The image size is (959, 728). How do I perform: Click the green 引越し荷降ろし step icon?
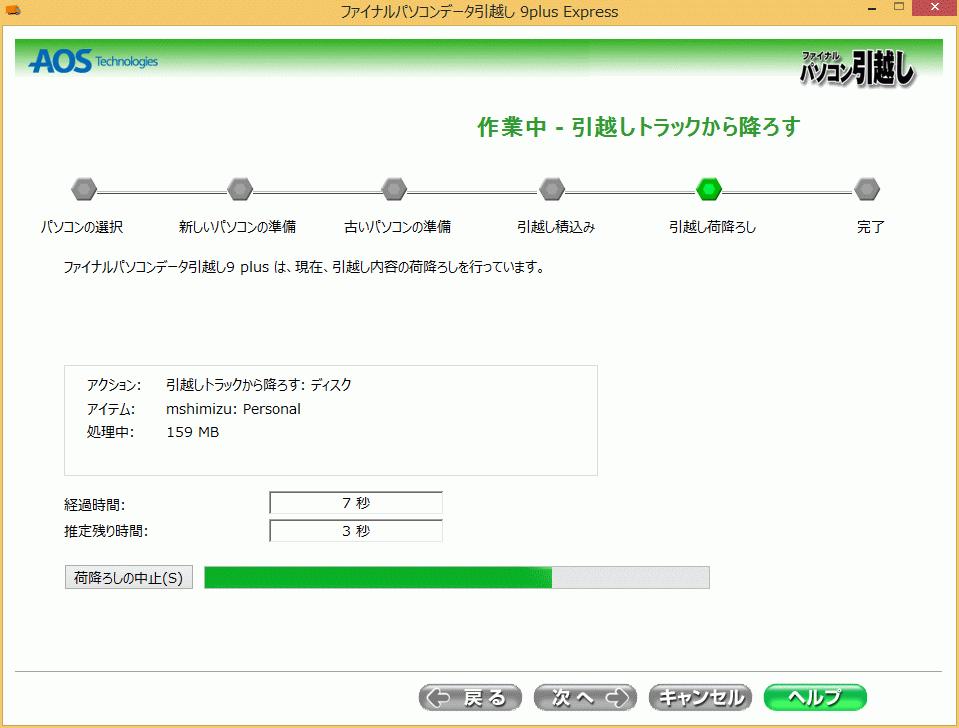[709, 189]
